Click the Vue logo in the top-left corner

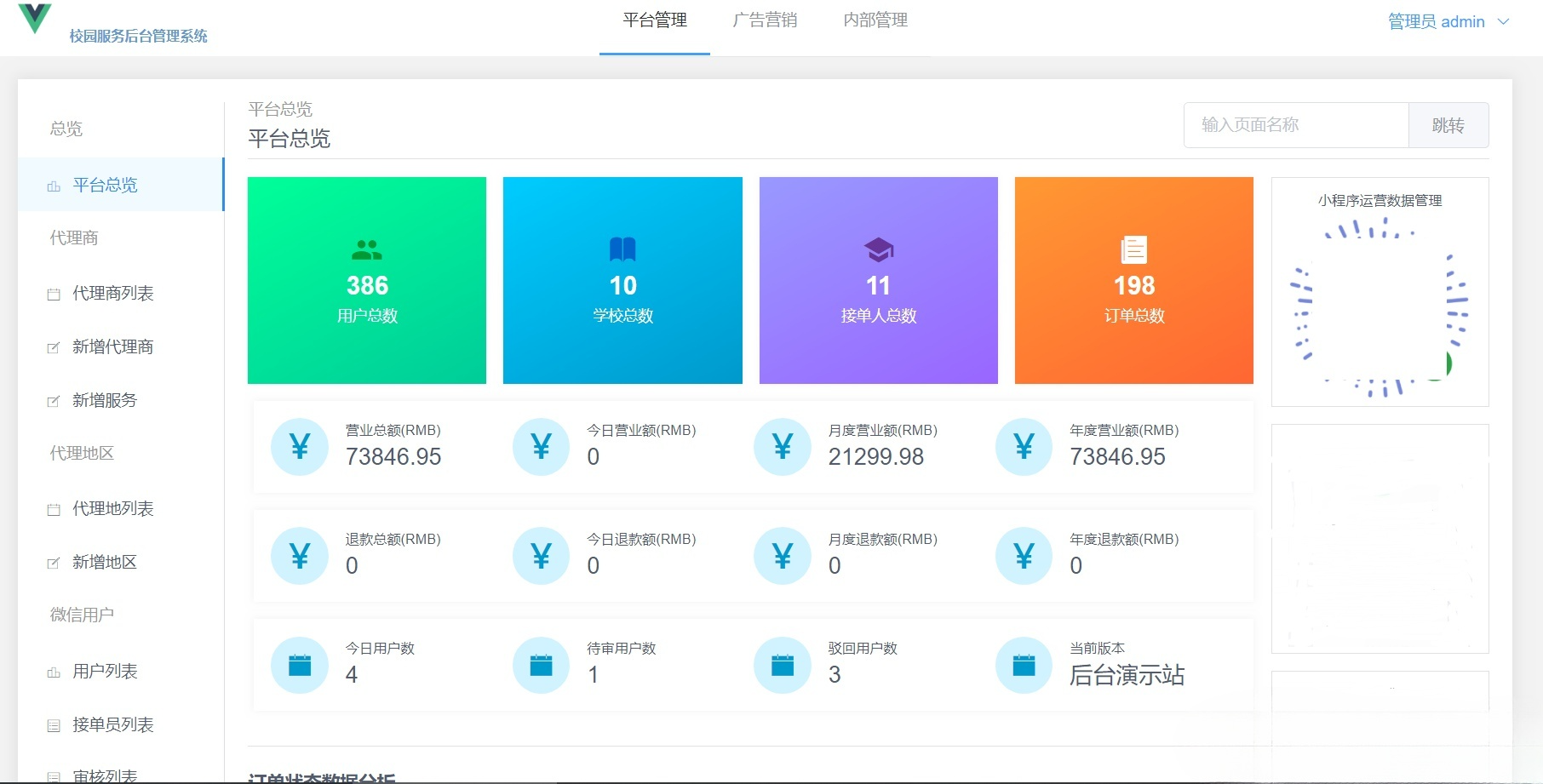click(34, 19)
